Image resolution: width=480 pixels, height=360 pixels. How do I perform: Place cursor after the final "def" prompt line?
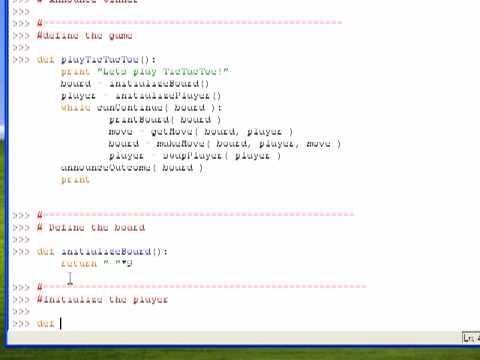(x=61, y=324)
